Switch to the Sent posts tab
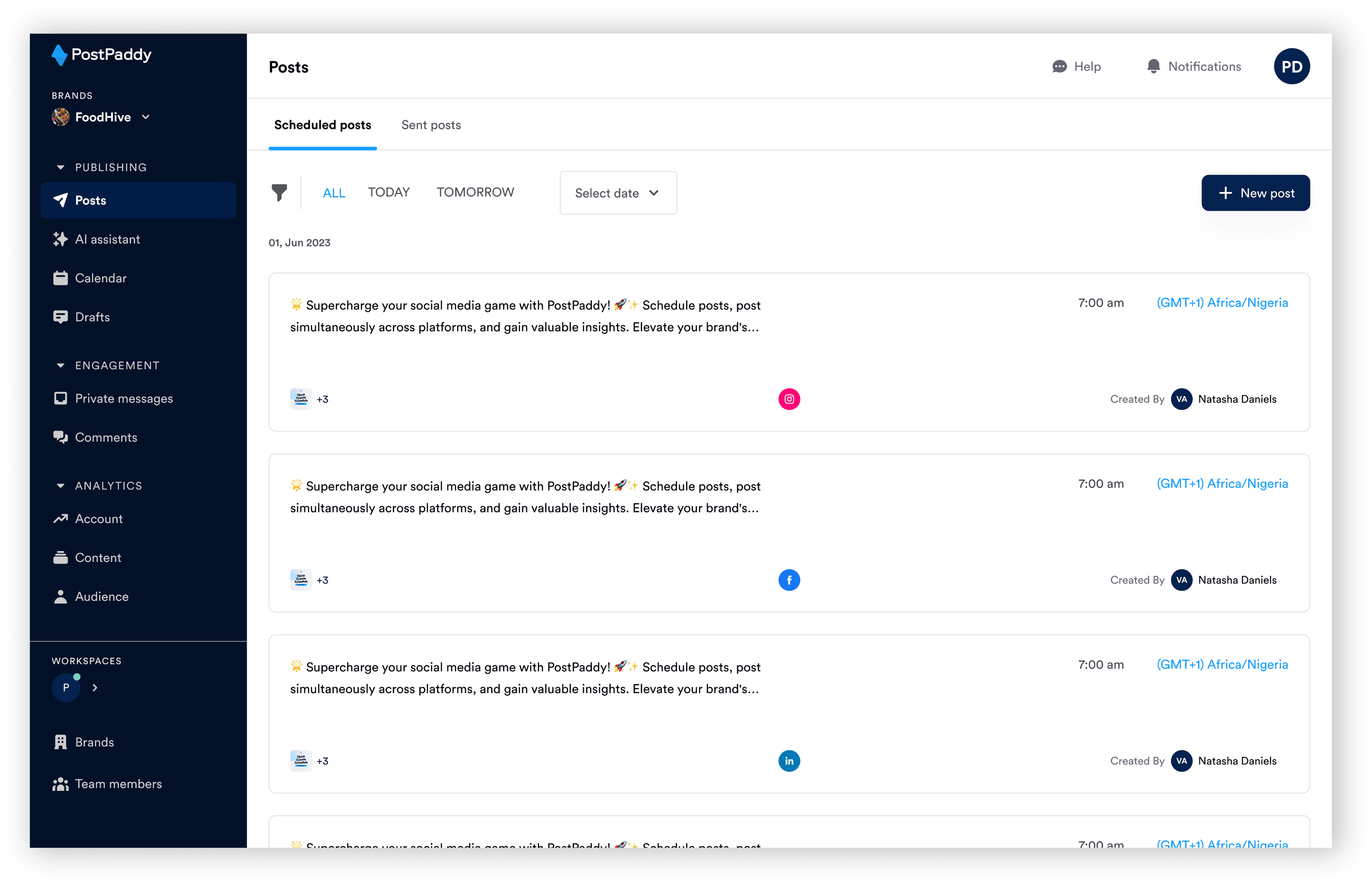This screenshot has height=884, width=1372. coord(431,125)
